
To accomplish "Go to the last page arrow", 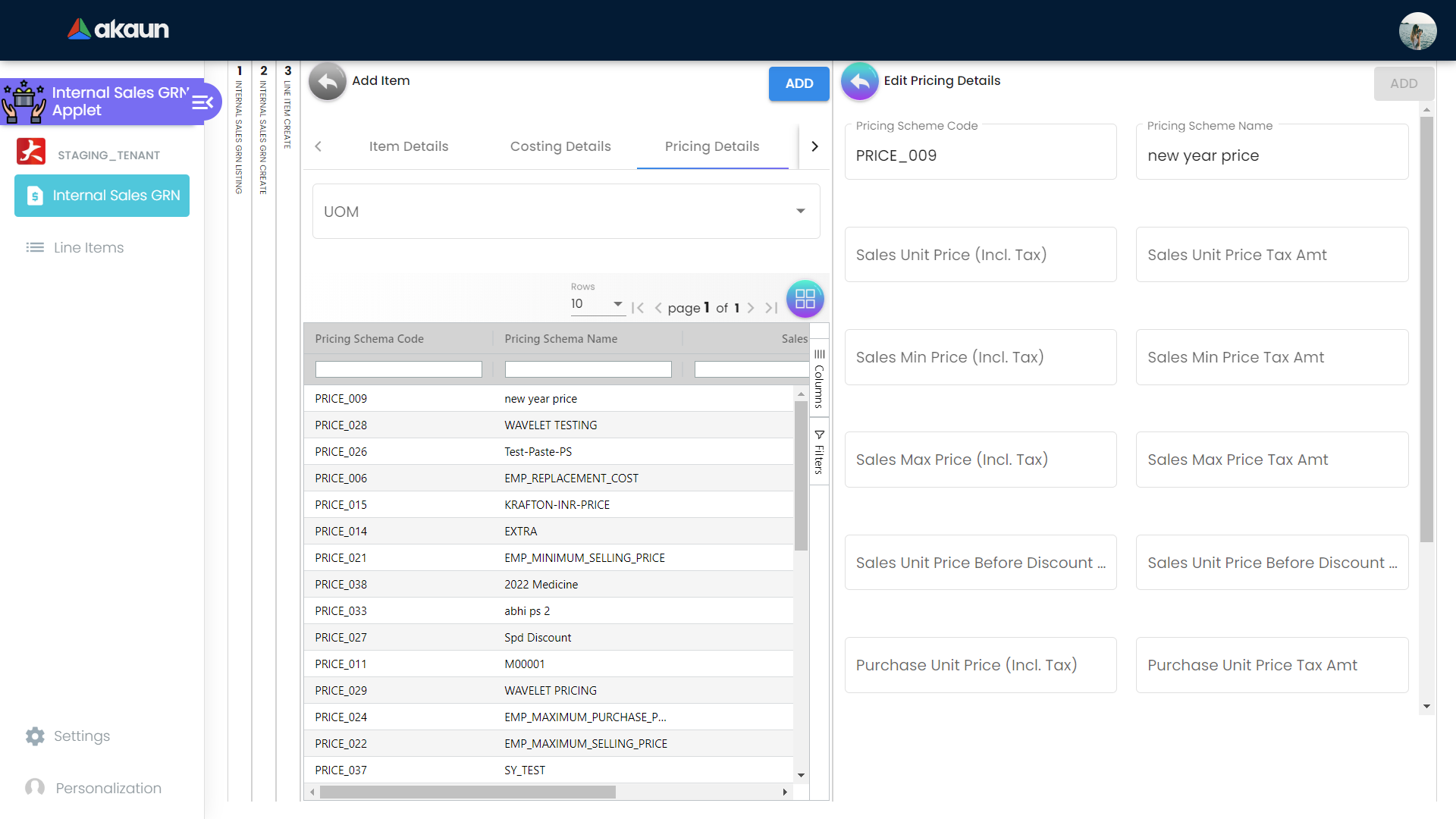I will pyautogui.click(x=771, y=308).
